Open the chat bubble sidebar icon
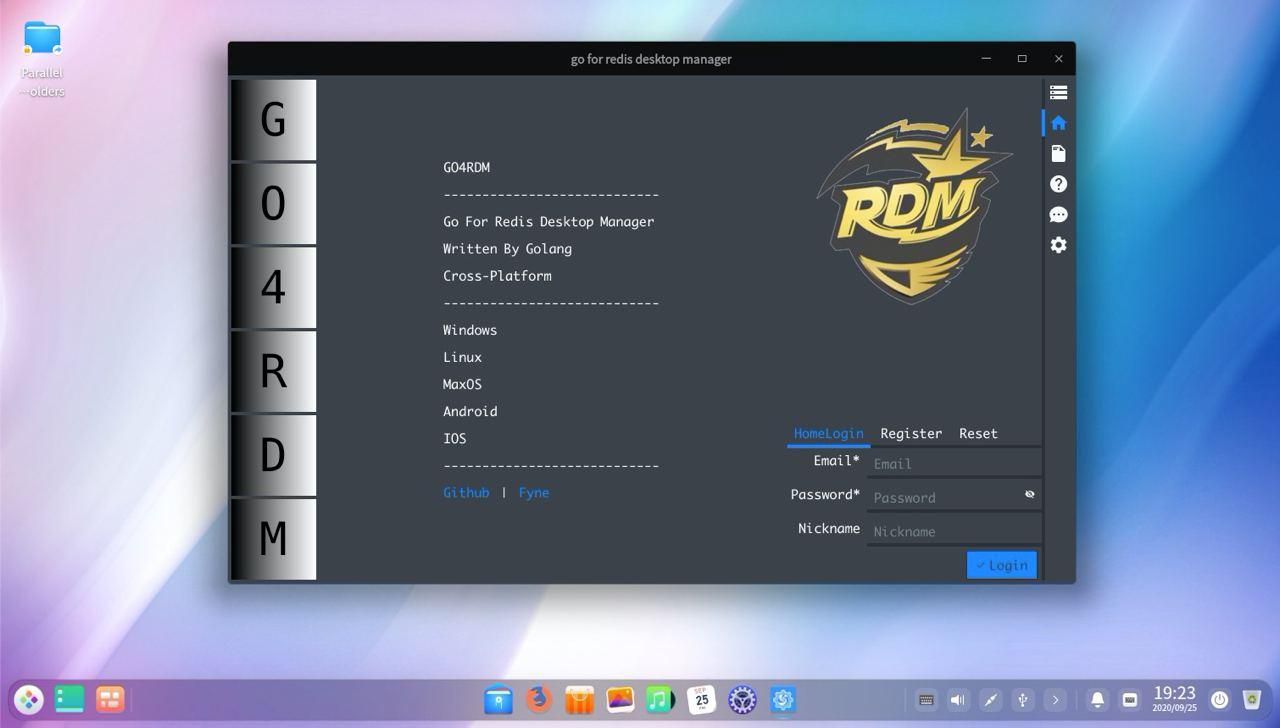Screen dimensions: 1280x728 point(1058,215)
